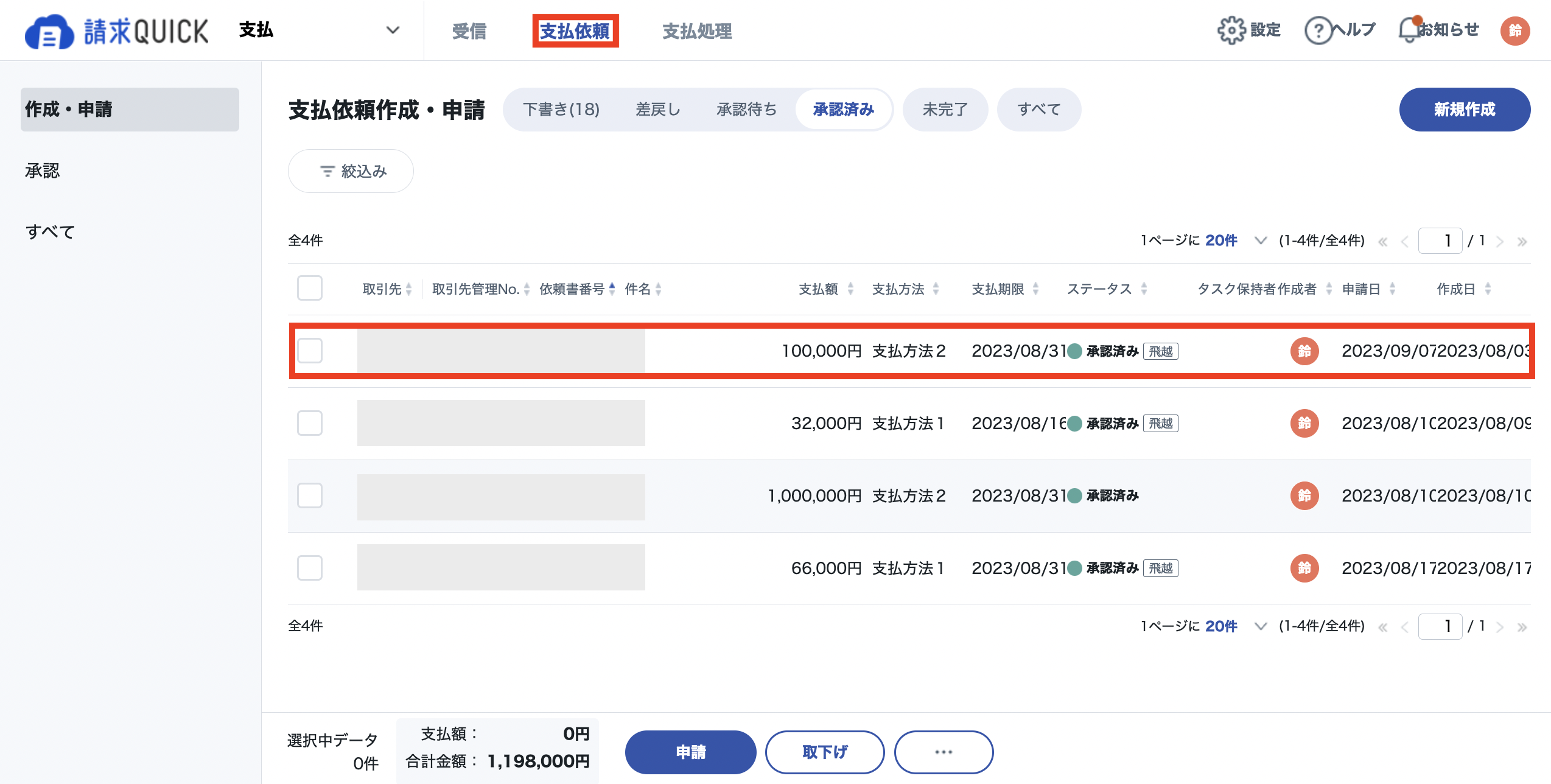
Task: Click the 合計金額 1,198,000円 total
Action: coord(498,761)
